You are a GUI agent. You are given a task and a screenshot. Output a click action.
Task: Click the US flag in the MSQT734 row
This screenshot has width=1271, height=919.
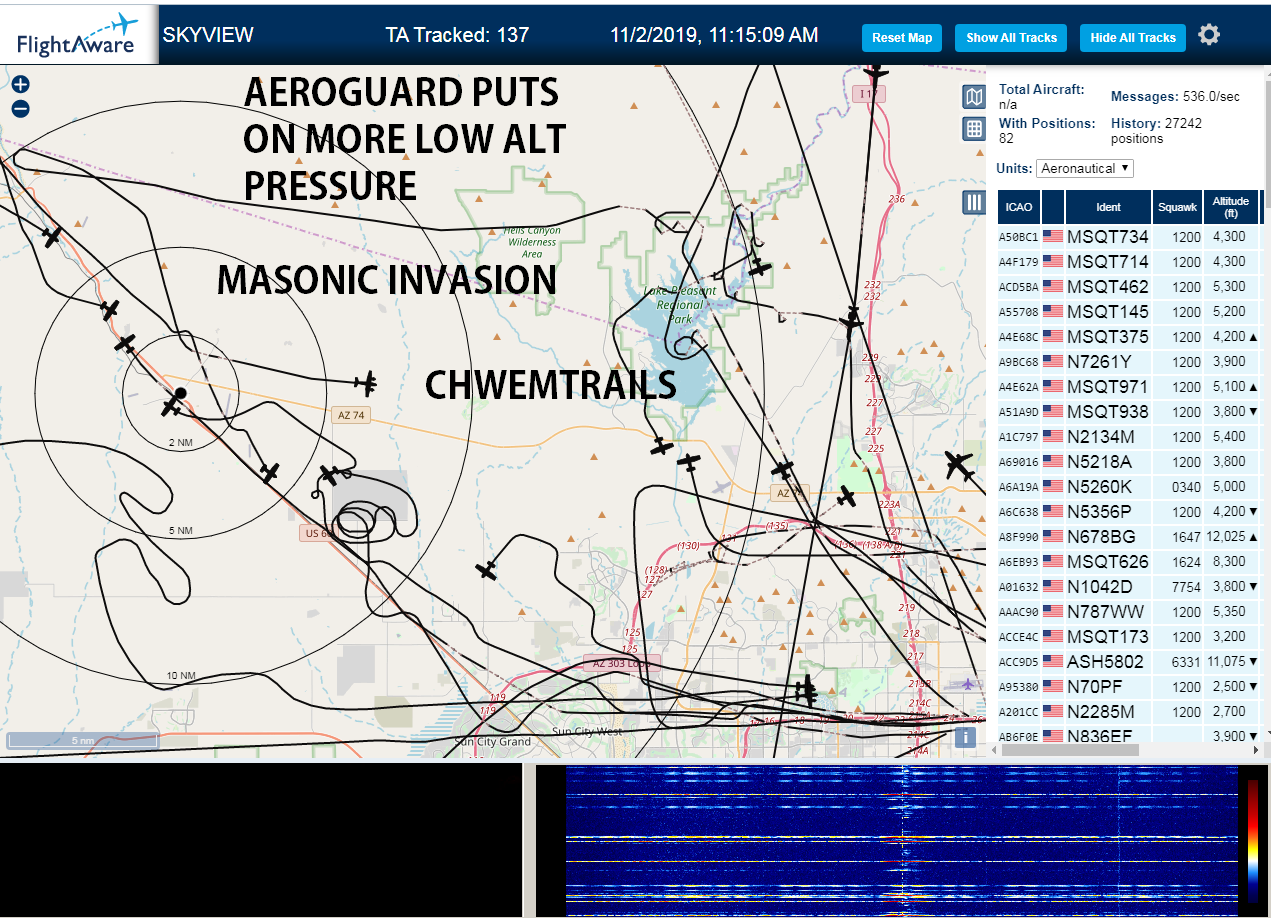click(1053, 237)
